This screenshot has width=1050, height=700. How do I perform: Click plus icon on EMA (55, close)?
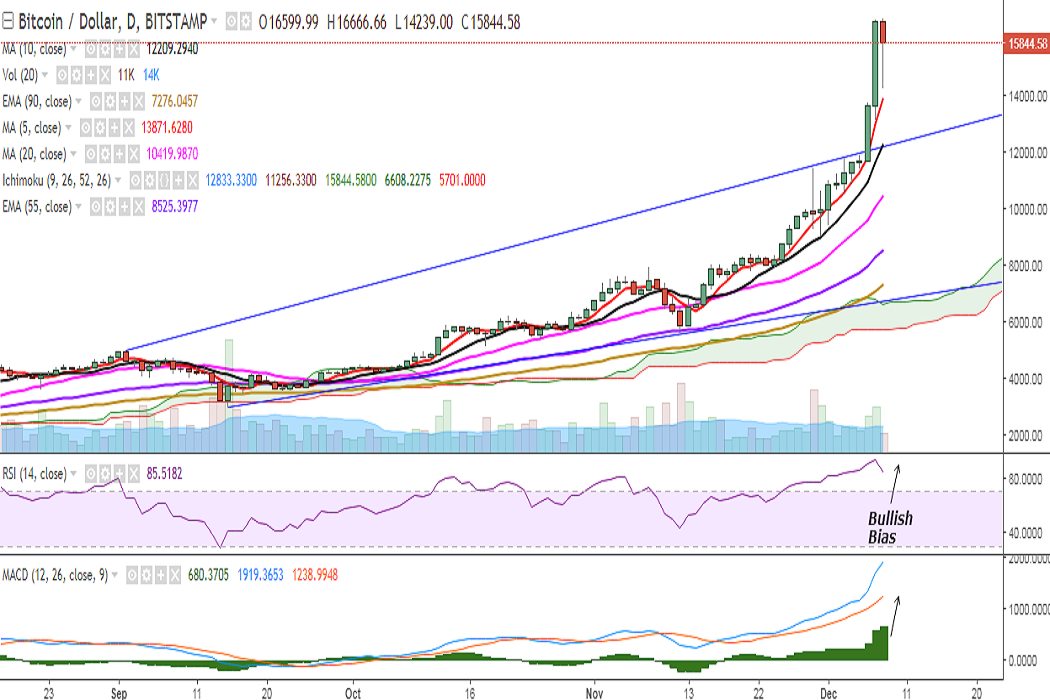pos(125,206)
